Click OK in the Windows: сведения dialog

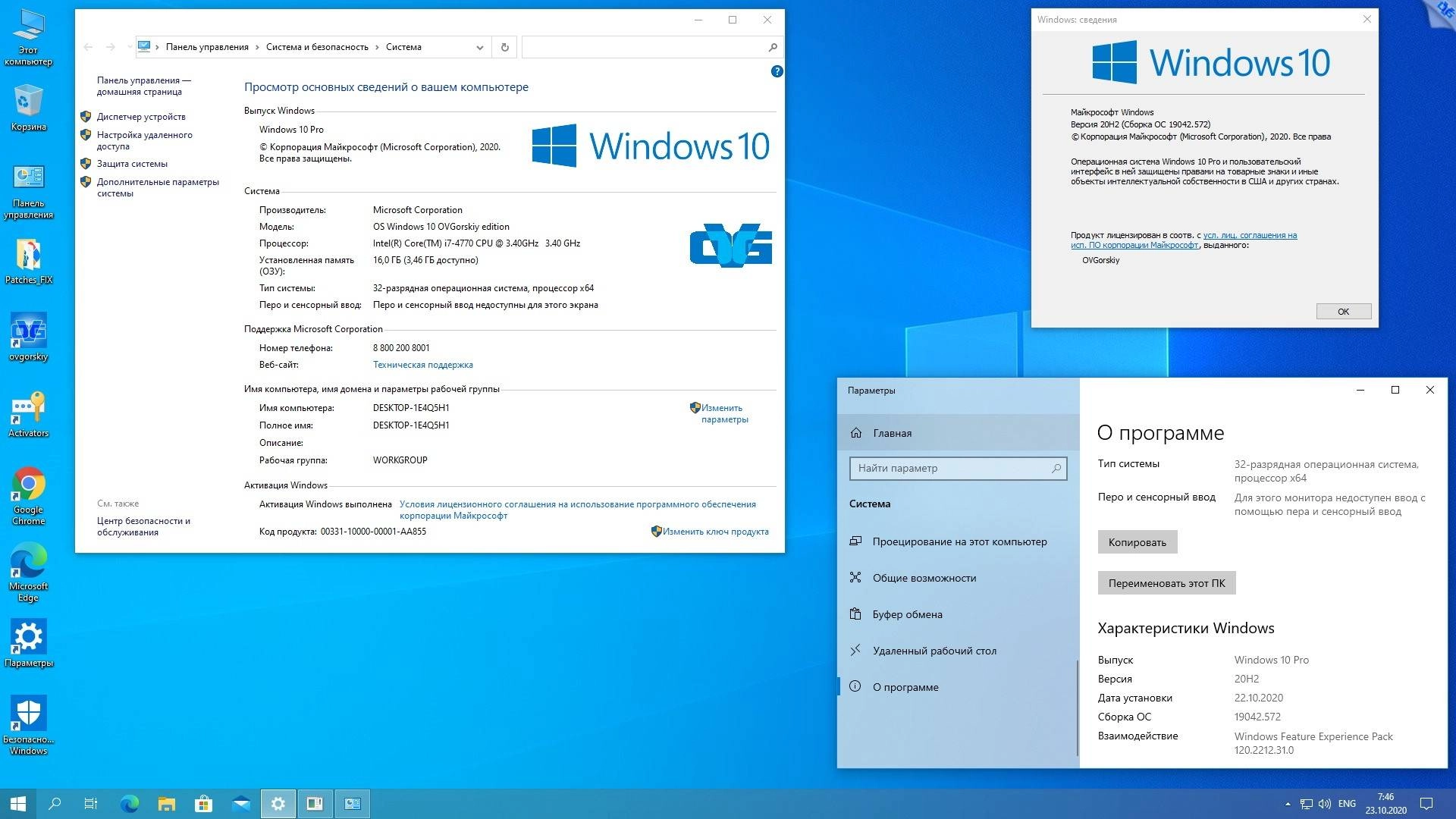tap(1342, 311)
